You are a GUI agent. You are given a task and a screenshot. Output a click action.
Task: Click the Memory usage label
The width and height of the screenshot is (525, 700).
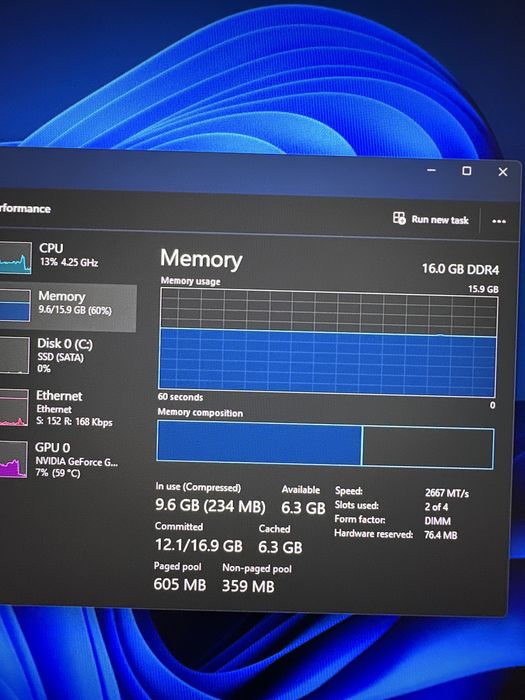(191, 281)
